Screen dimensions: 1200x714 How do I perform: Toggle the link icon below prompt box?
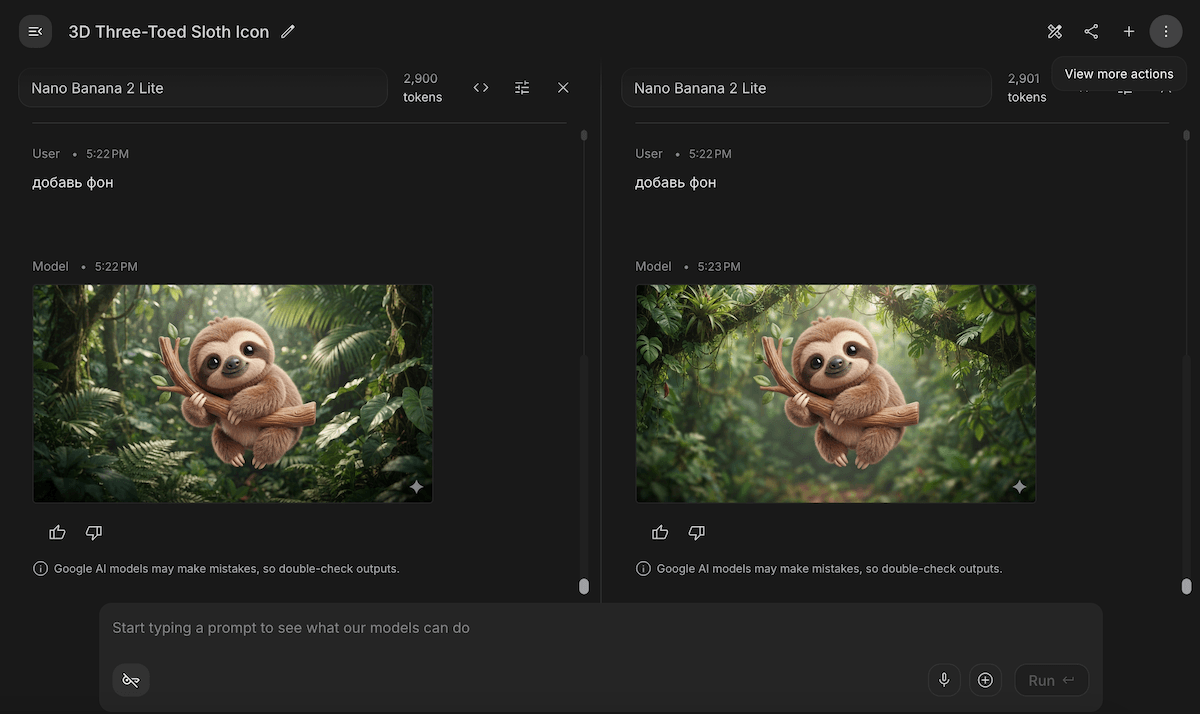(131, 680)
